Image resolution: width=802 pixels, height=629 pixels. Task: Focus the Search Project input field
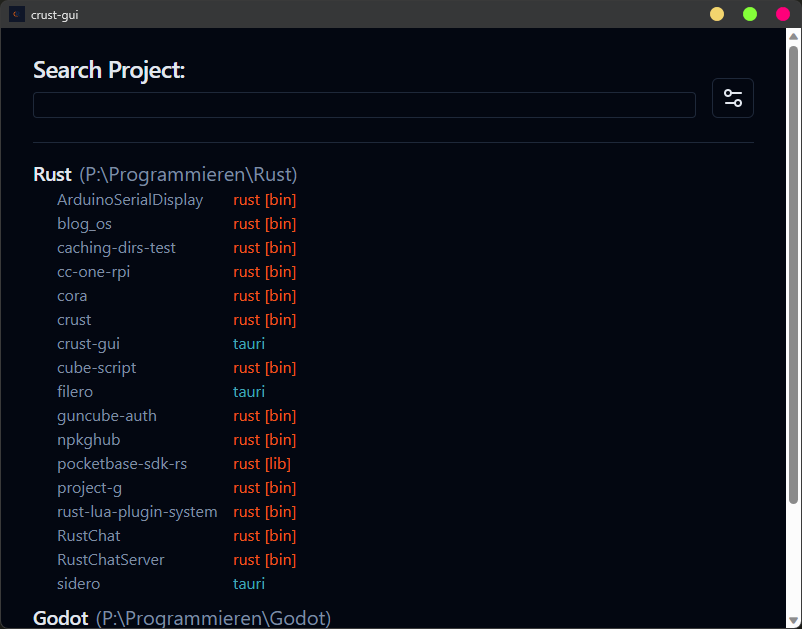tap(364, 104)
